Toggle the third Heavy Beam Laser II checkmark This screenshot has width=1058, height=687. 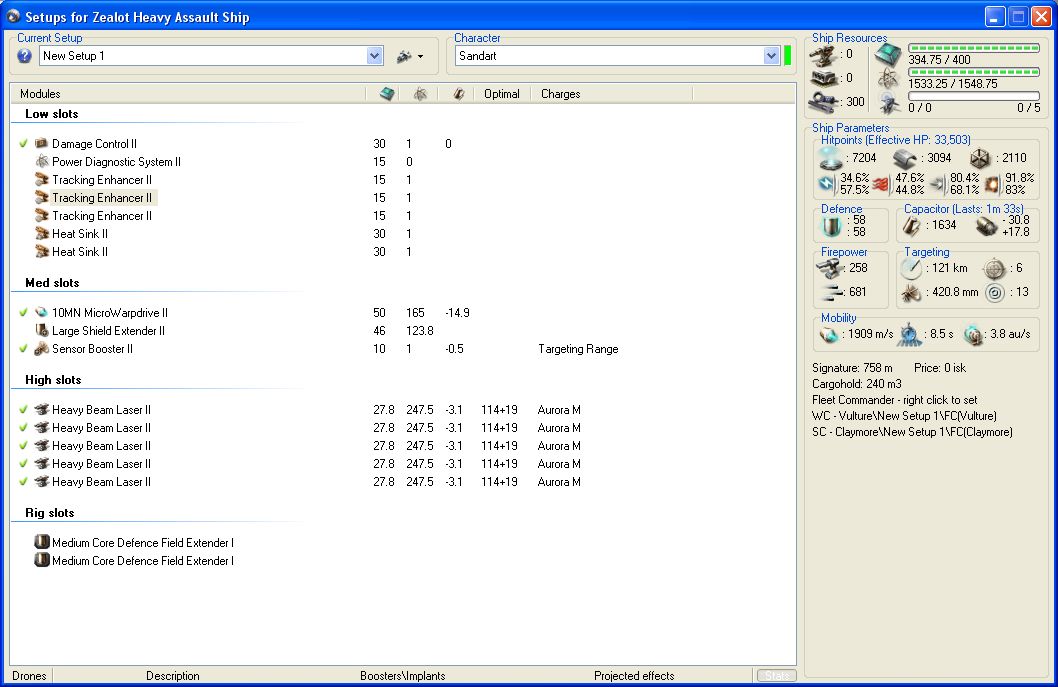coord(24,446)
